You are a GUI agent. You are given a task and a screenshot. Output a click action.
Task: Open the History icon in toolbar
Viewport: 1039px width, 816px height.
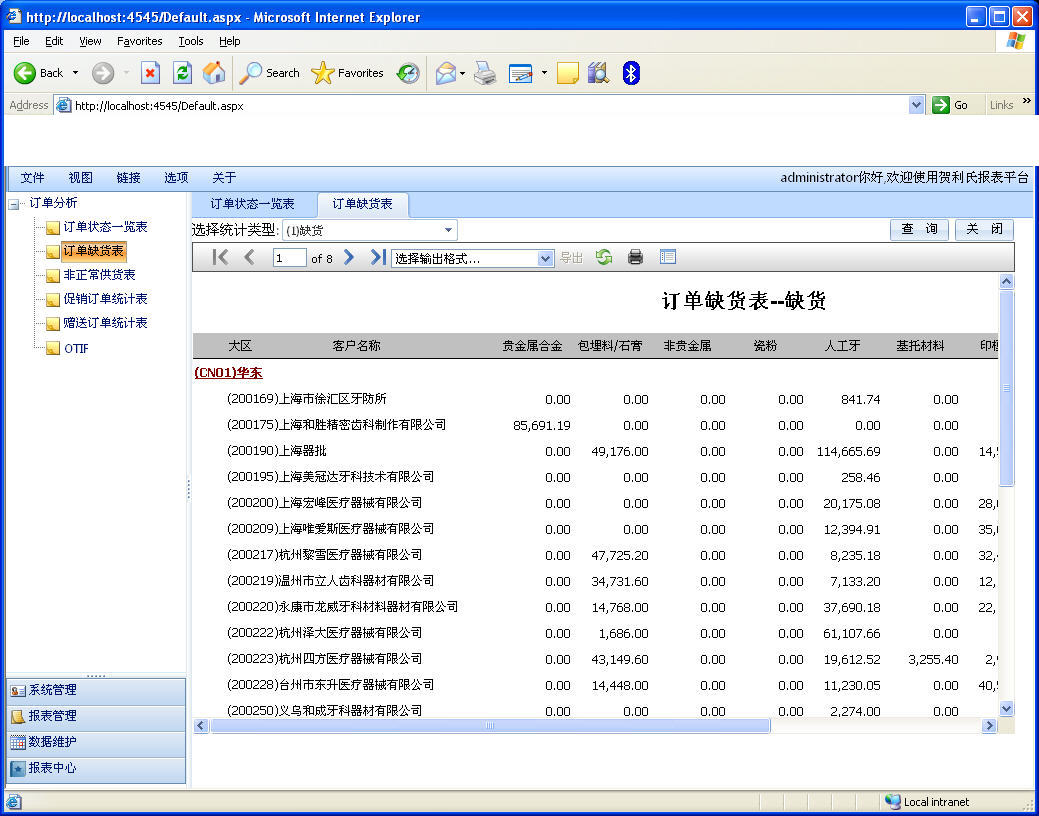[x=408, y=73]
